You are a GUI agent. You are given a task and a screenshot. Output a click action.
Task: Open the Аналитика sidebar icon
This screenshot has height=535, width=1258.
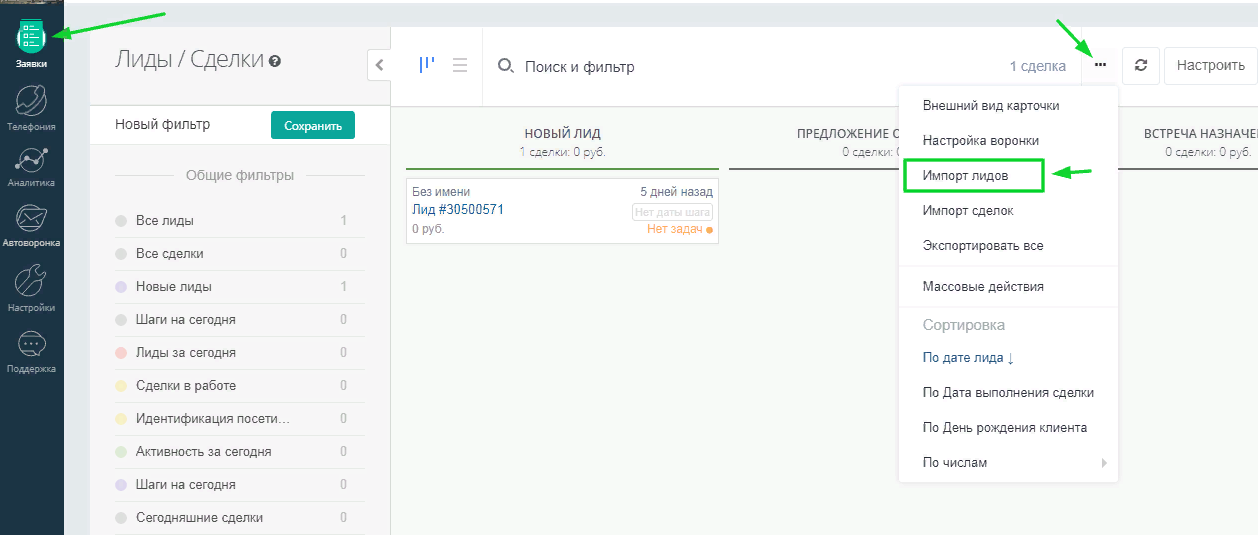[31, 167]
